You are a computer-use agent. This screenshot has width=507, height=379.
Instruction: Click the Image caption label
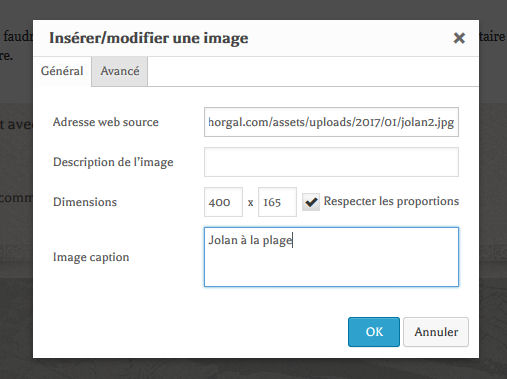click(91, 257)
